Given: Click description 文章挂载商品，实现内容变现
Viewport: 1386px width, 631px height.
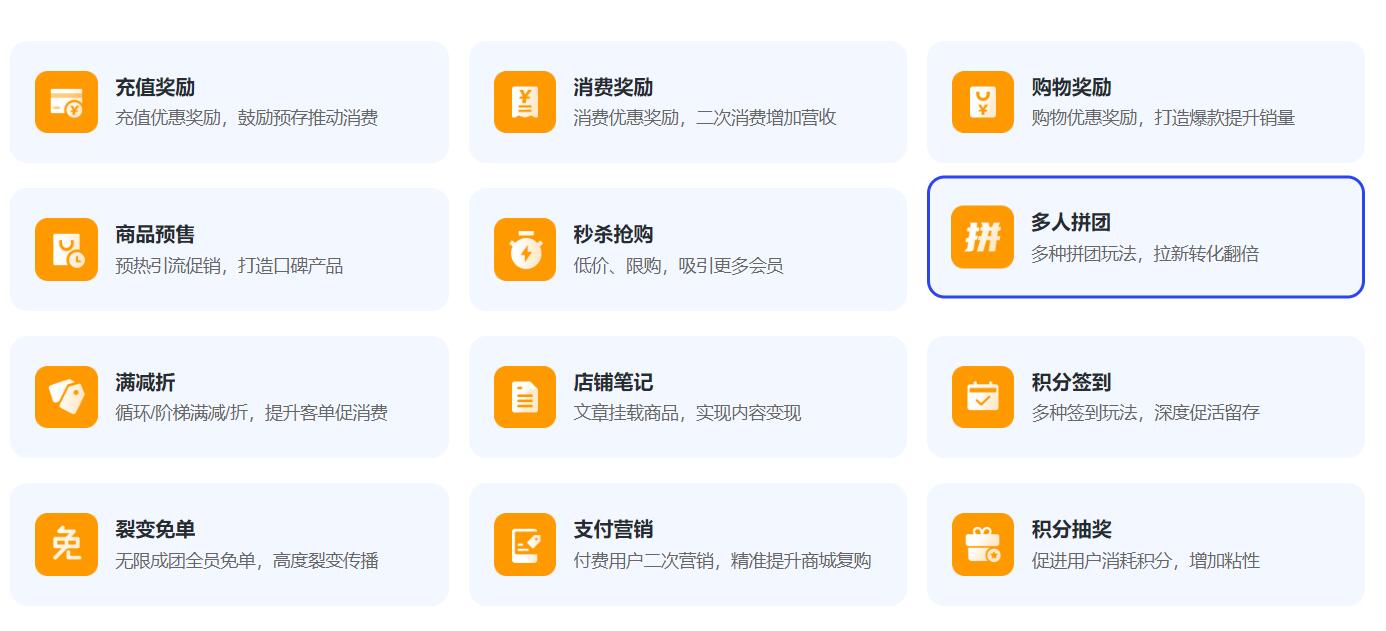Looking at the screenshot, I should tap(687, 413).
